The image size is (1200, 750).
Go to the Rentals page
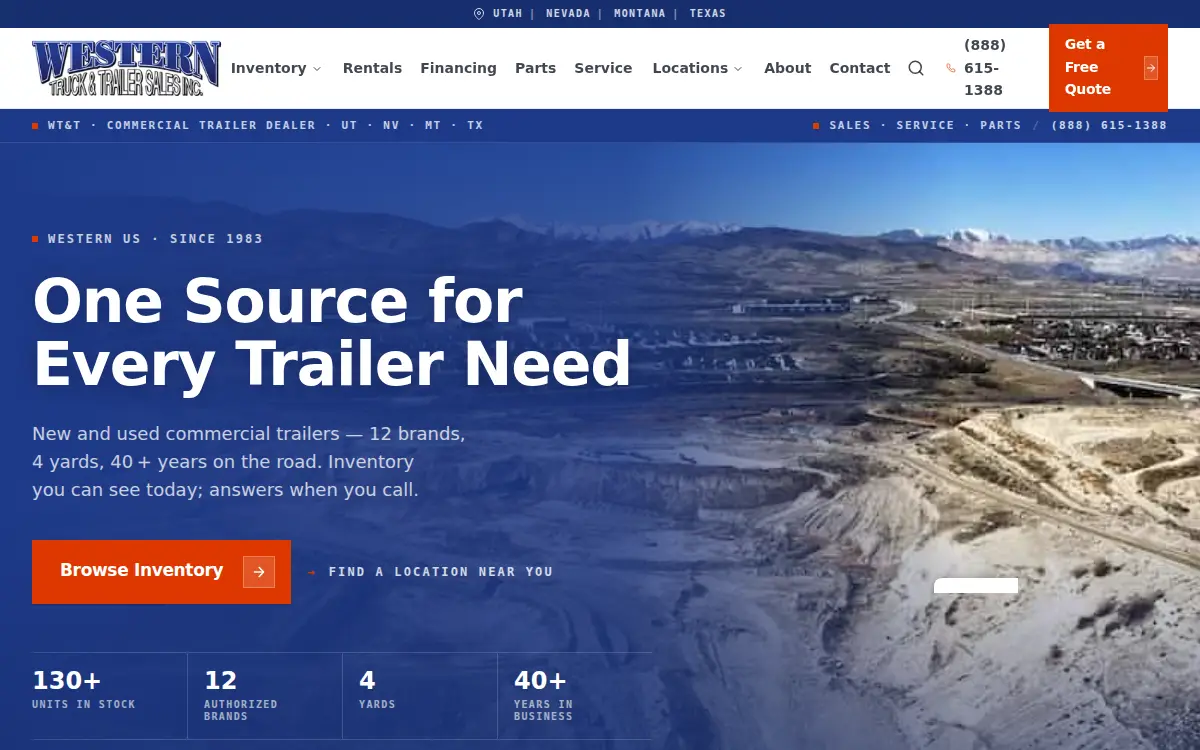(372, 68)
